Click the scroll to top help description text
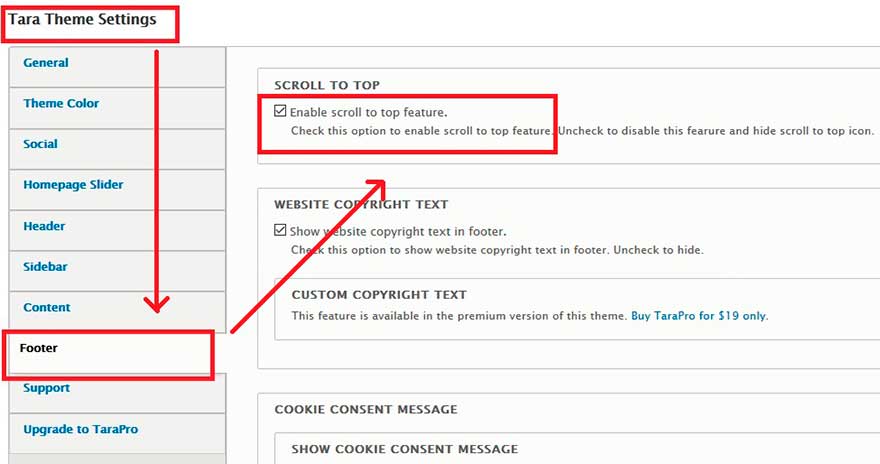Screen dimensions: 880x464 coord(582,131)
